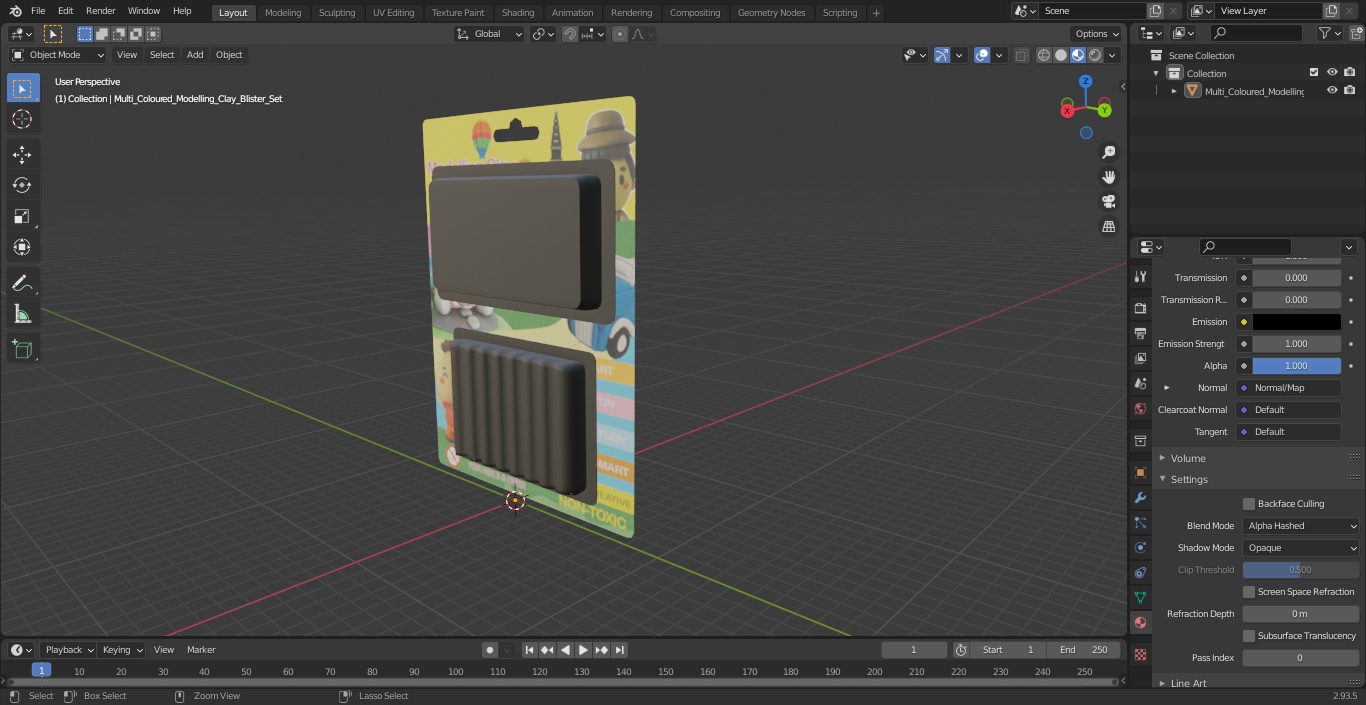
Task: Open the Blend Mode Alpha Hashed dropdown
Action: point(1301,526)
